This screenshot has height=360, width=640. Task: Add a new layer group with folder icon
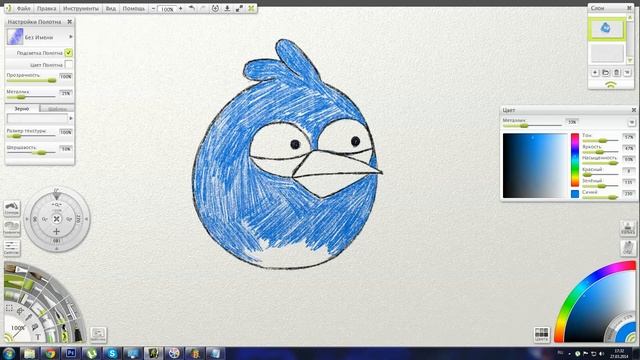(606, 73)
